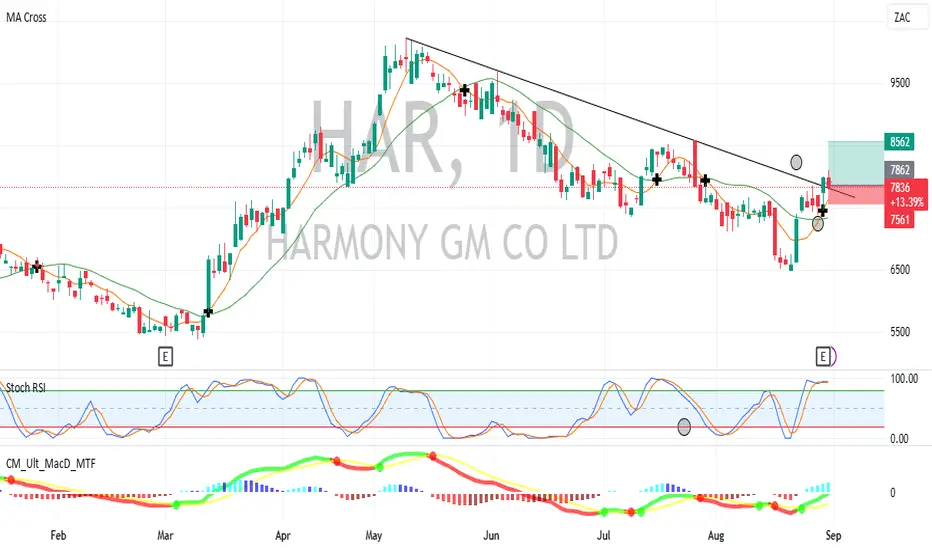932x550 pixels.
Task: Click the +13.39% change label
Action: tap(906, 202)
